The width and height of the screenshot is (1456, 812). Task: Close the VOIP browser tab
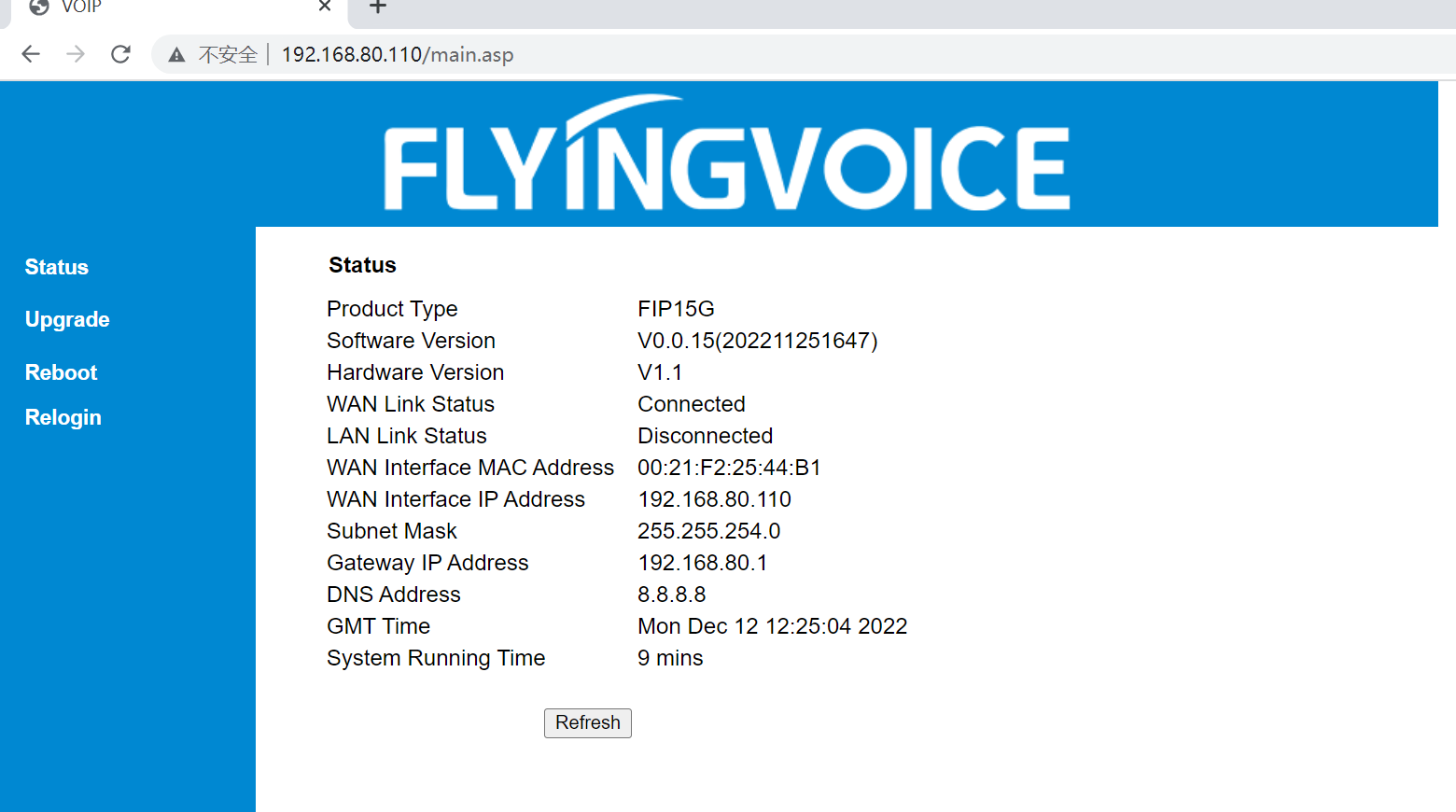[325, 7]
